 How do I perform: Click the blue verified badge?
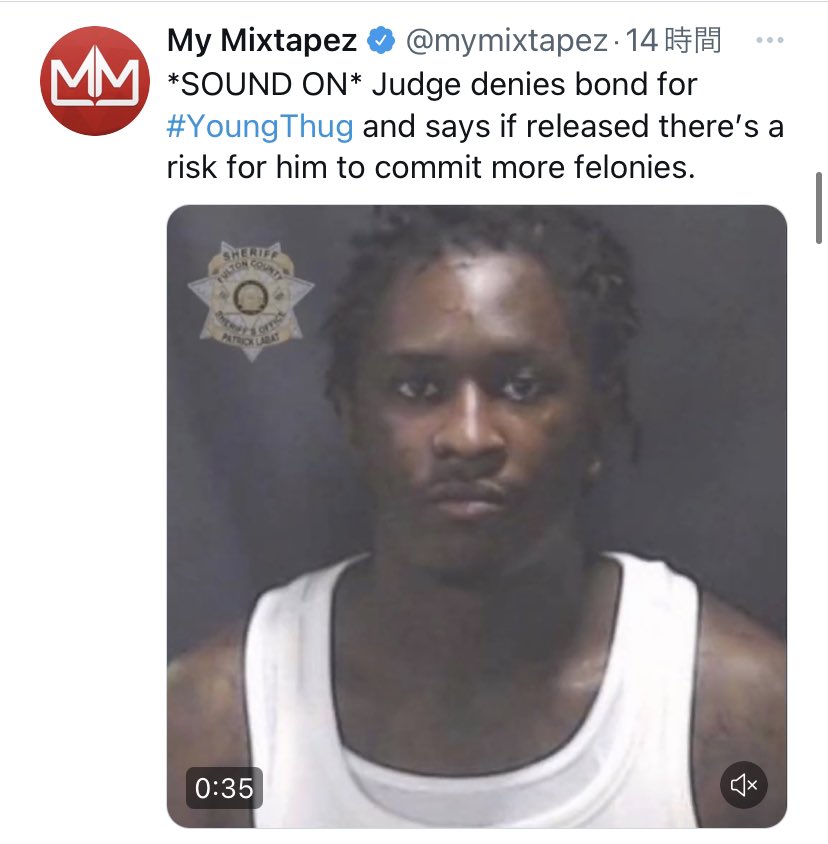point(381,41)
